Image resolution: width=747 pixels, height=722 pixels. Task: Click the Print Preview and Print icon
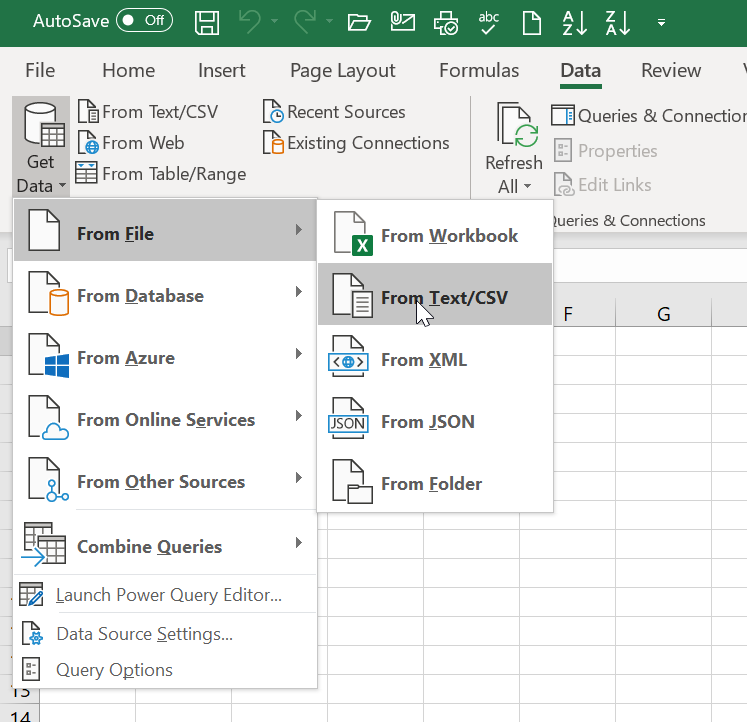[x=446, y=22]
